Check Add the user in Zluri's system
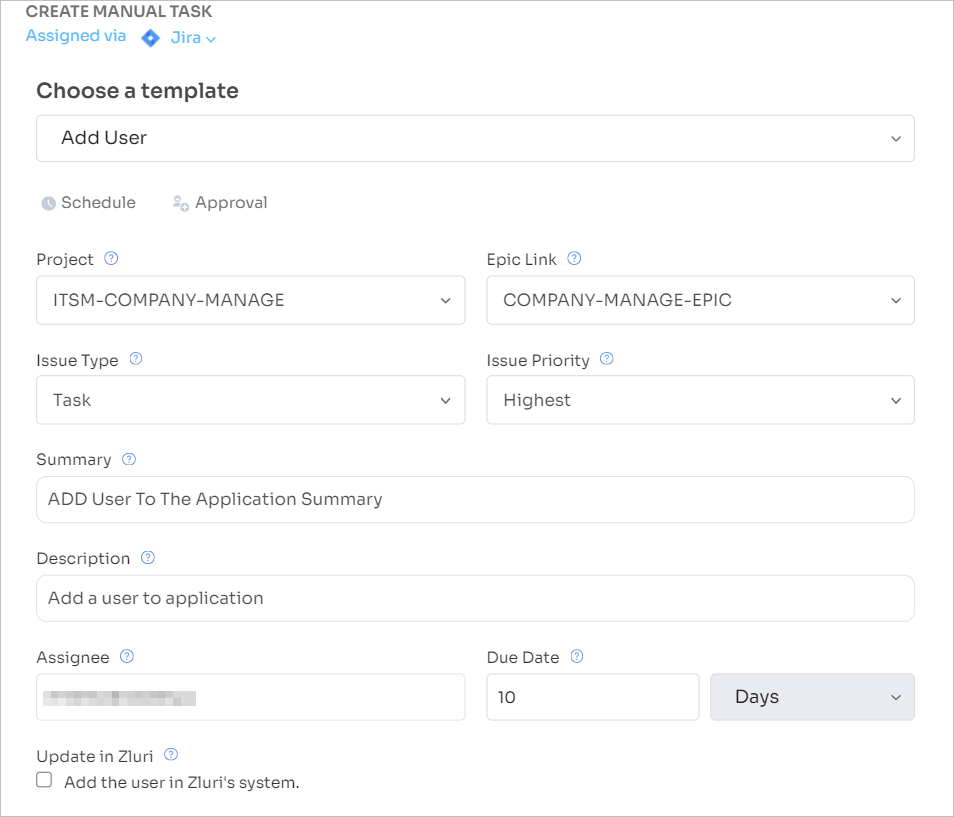 pyautogui.click(x=44, y=780)
